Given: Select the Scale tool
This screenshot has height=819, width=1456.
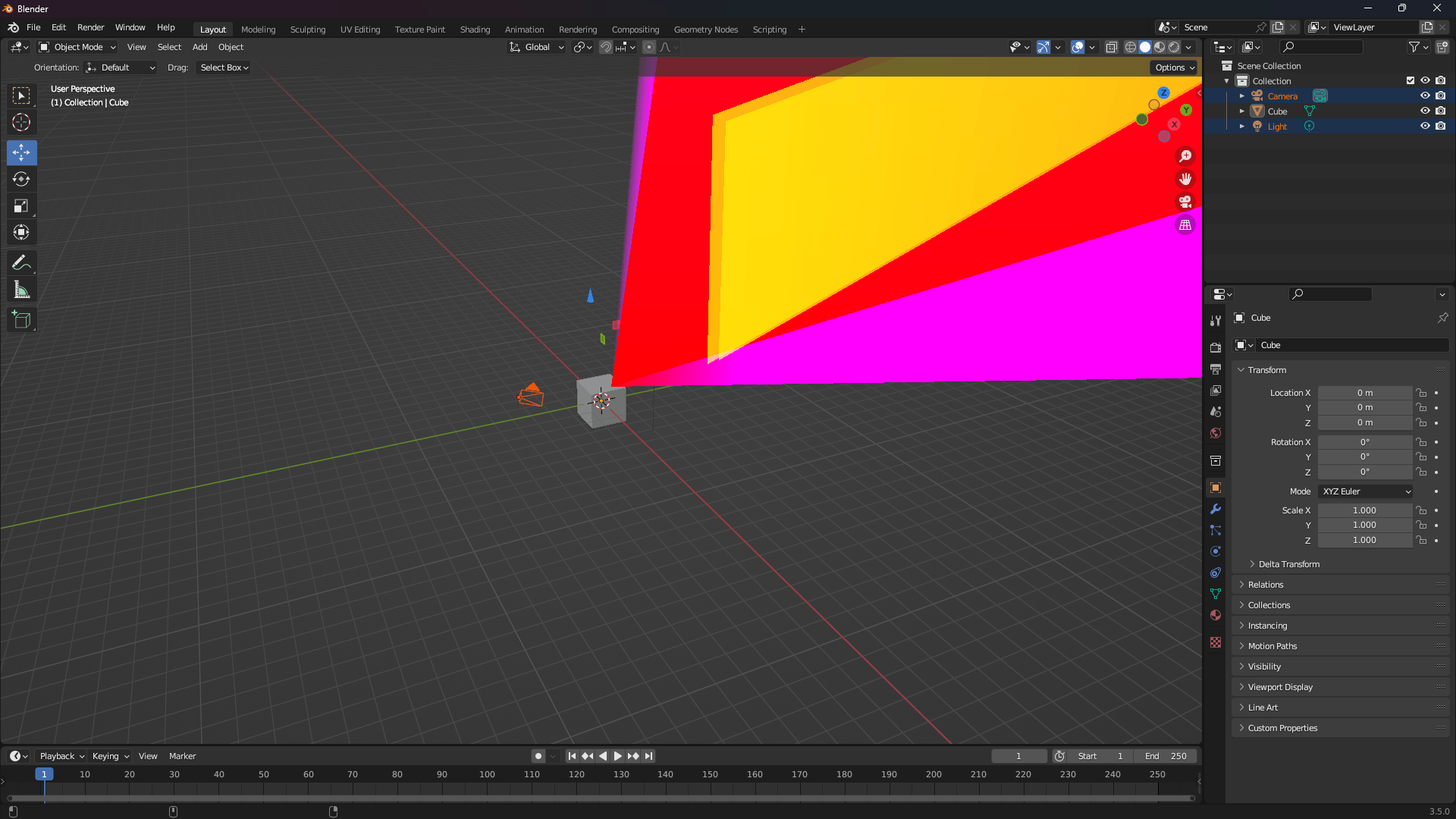Looking at the screenshot, I should tap(21, 206).
